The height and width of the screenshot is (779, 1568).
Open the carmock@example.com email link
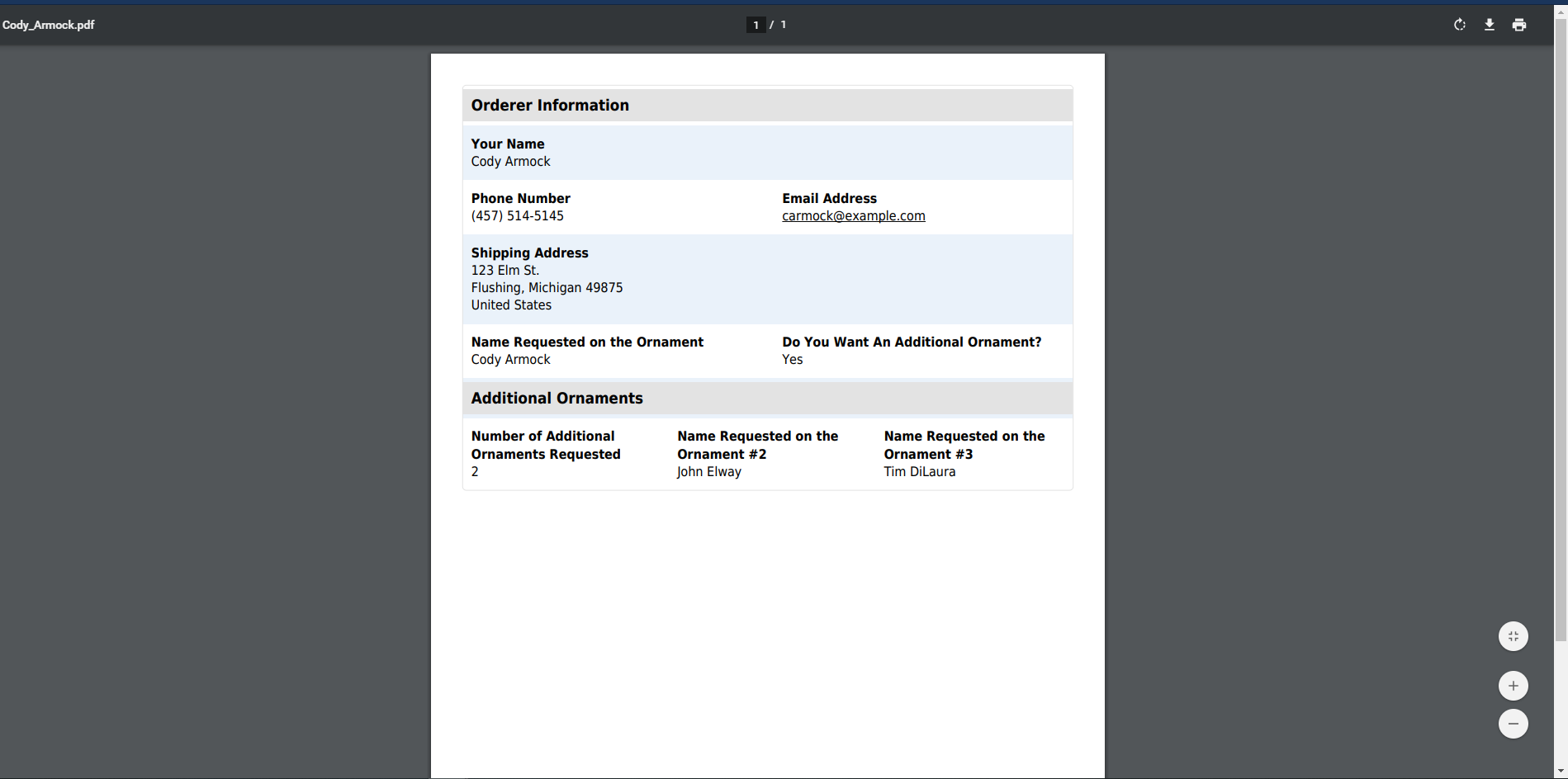point(853,216)
